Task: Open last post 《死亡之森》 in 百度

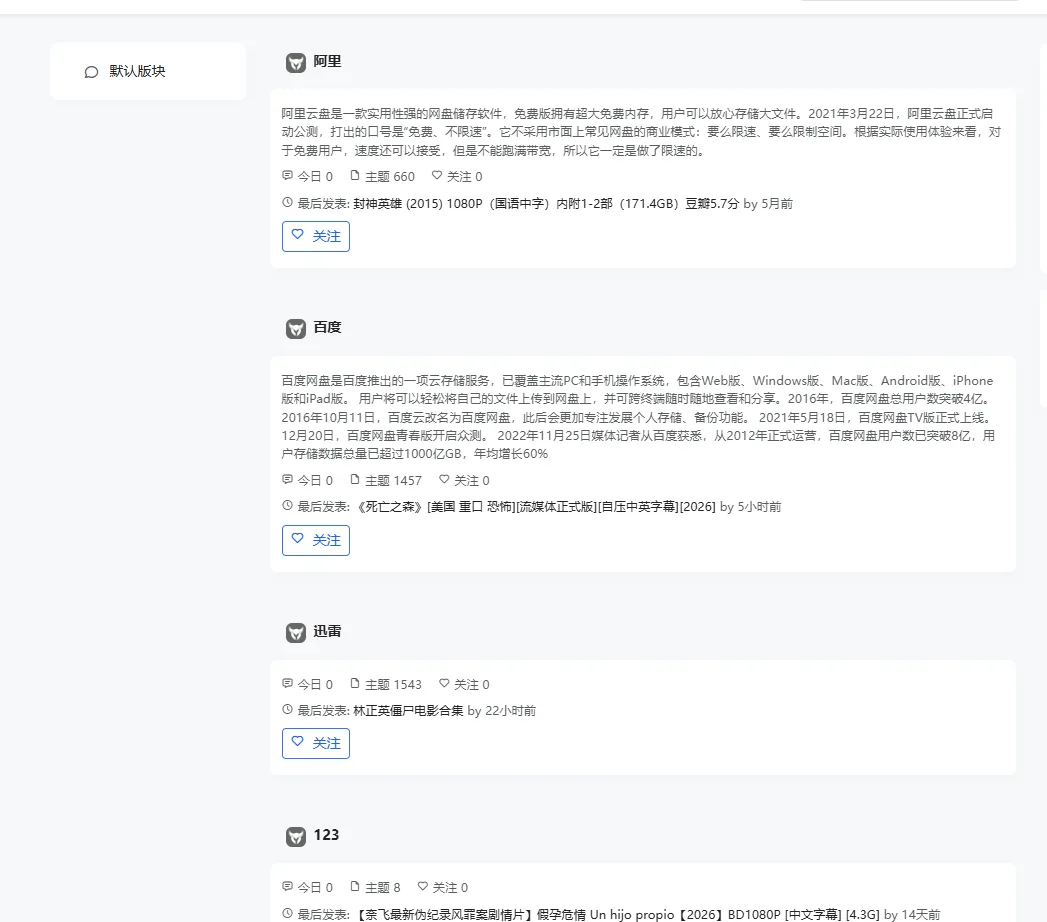Action: 535,507
